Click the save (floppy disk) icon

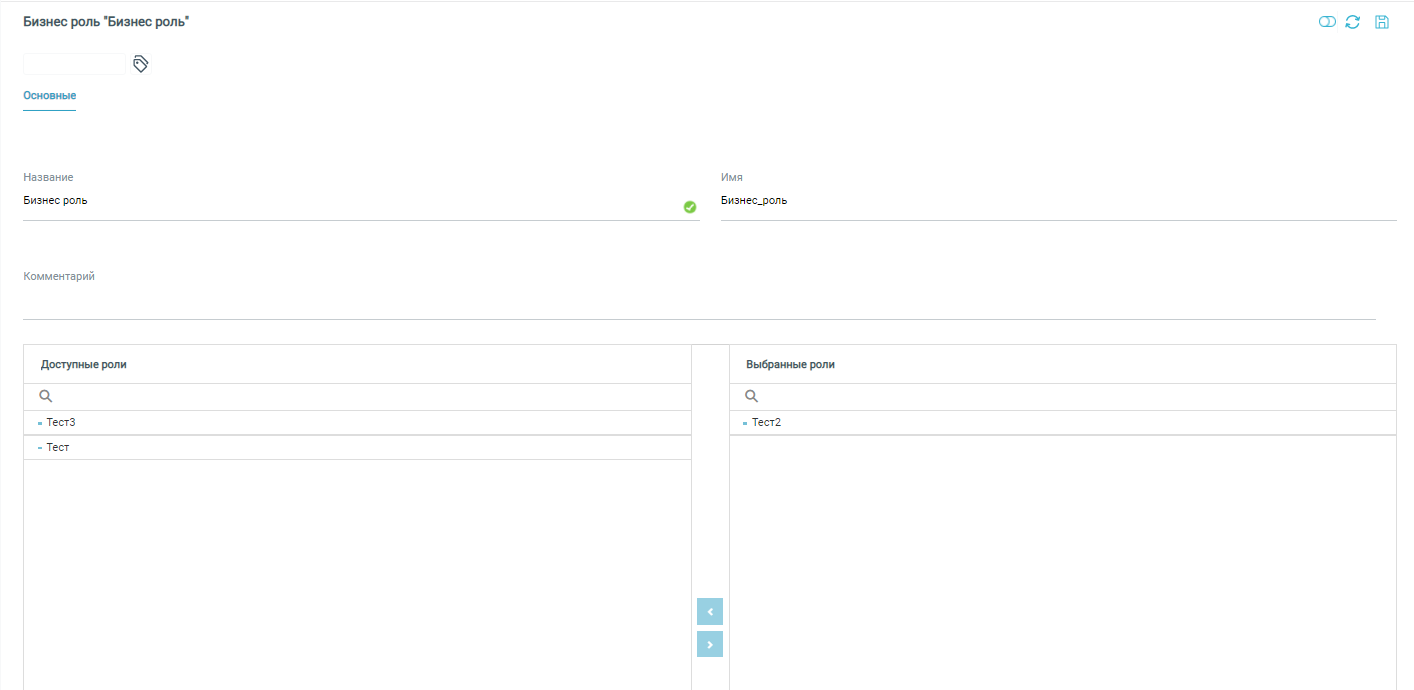1382,22
